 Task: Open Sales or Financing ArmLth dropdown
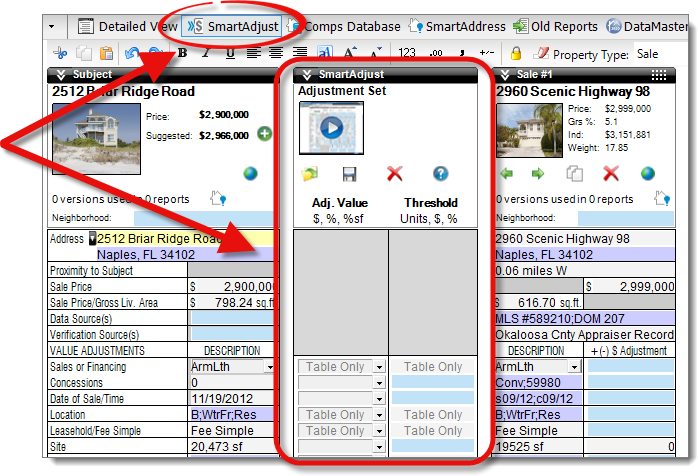pyautogui.click(x=269, y=367)
